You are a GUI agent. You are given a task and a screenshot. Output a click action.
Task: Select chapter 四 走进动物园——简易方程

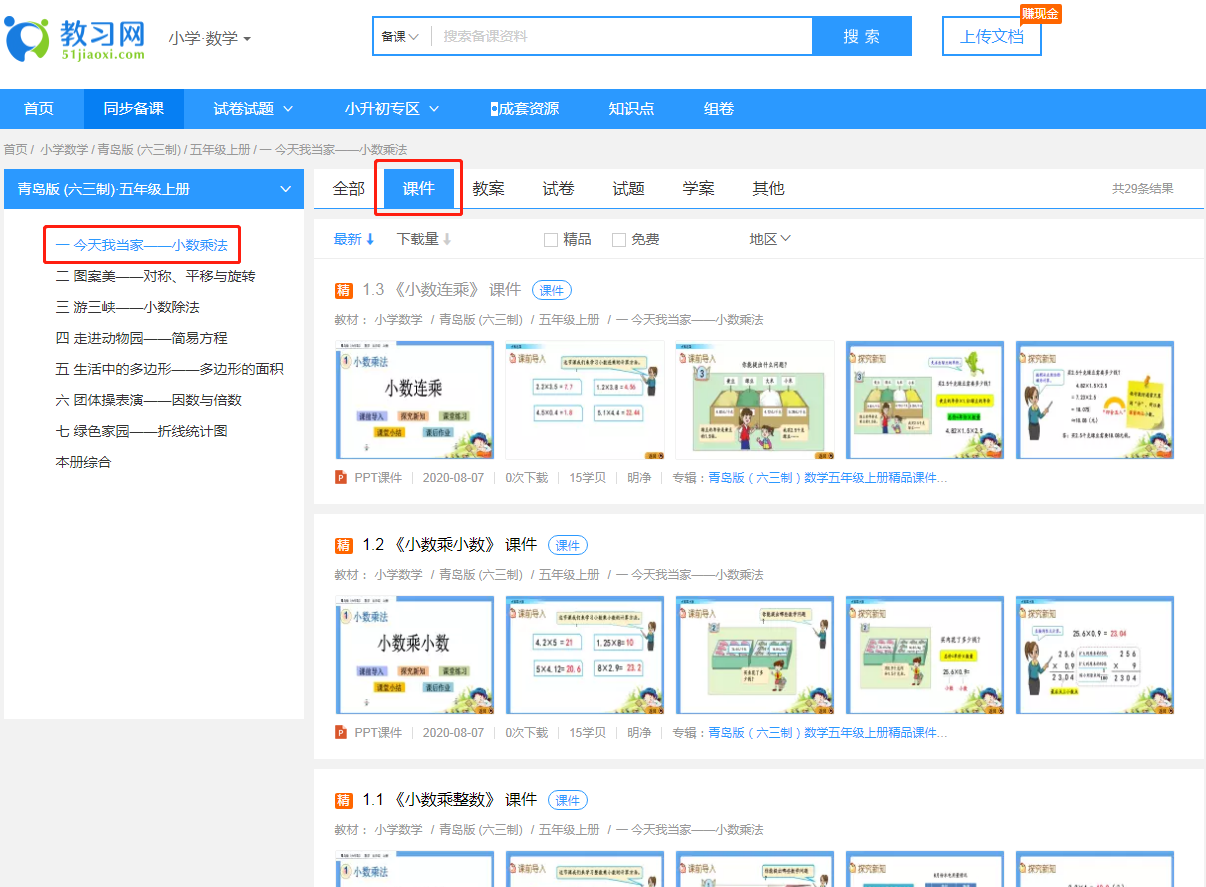[x=141, y=337]
